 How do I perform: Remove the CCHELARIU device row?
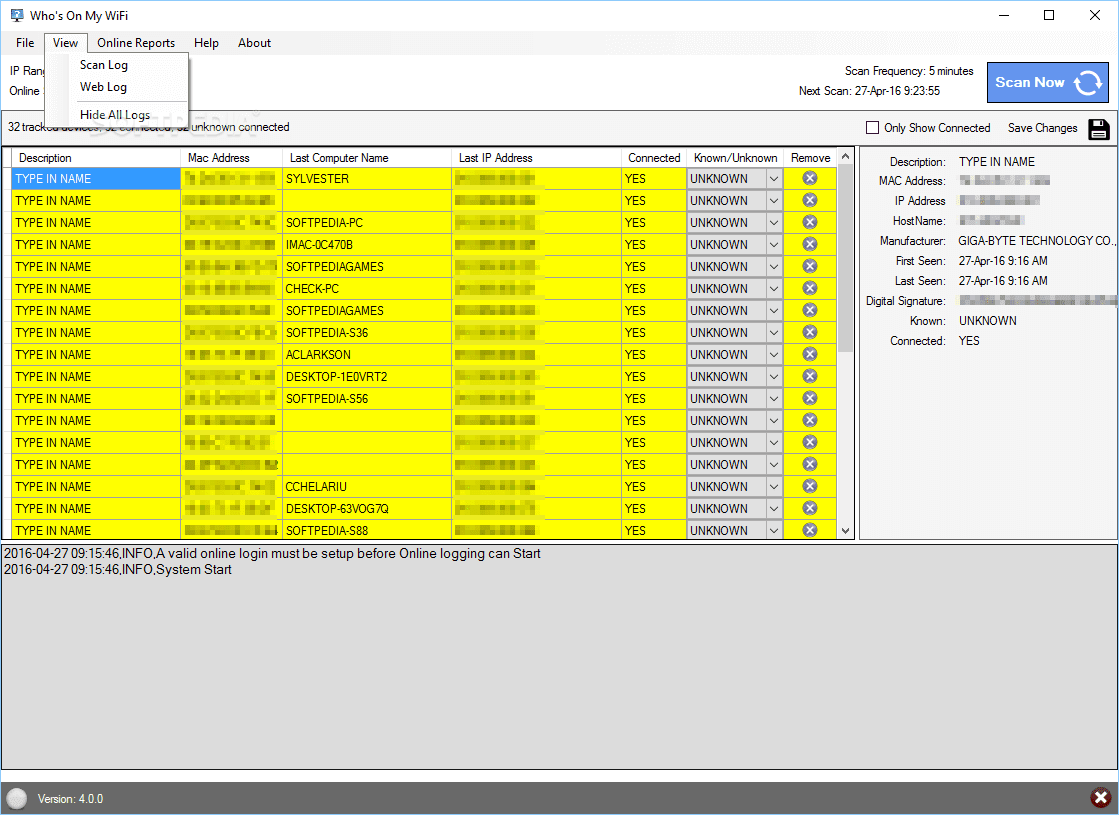tap(809, 486)
